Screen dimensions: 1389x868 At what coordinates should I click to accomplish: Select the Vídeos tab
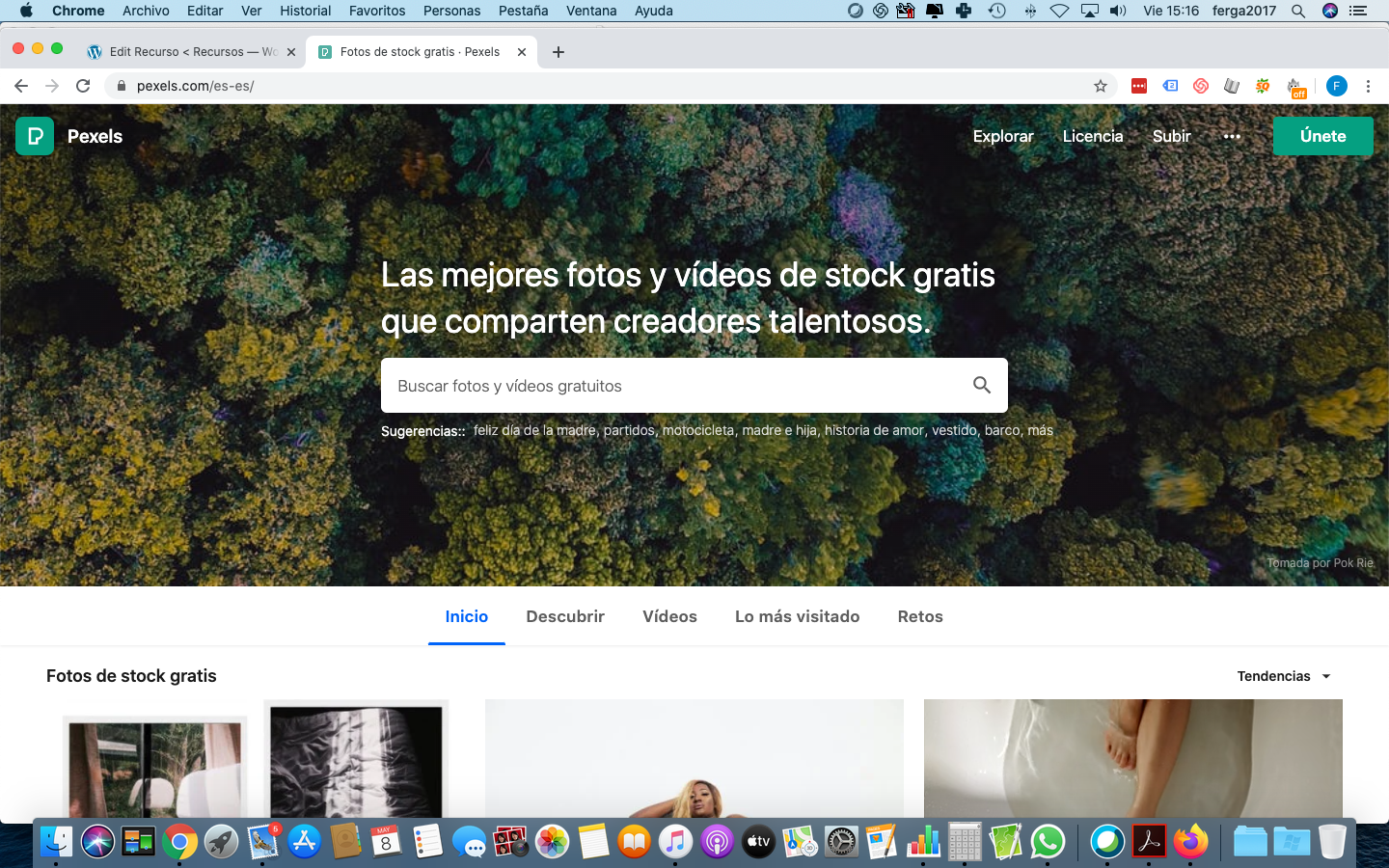click(669, 616)
